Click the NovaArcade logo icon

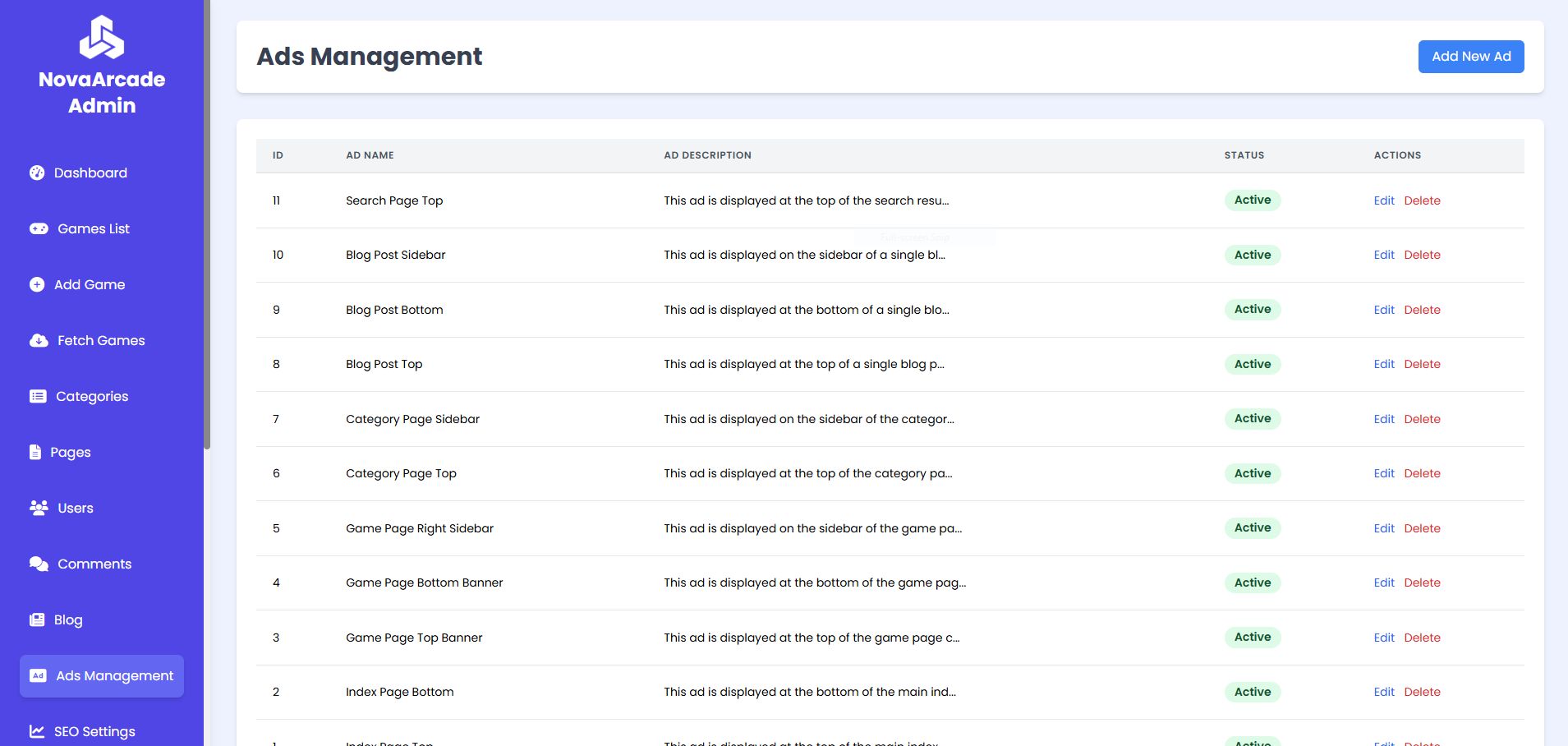click(x=102, y=38)
